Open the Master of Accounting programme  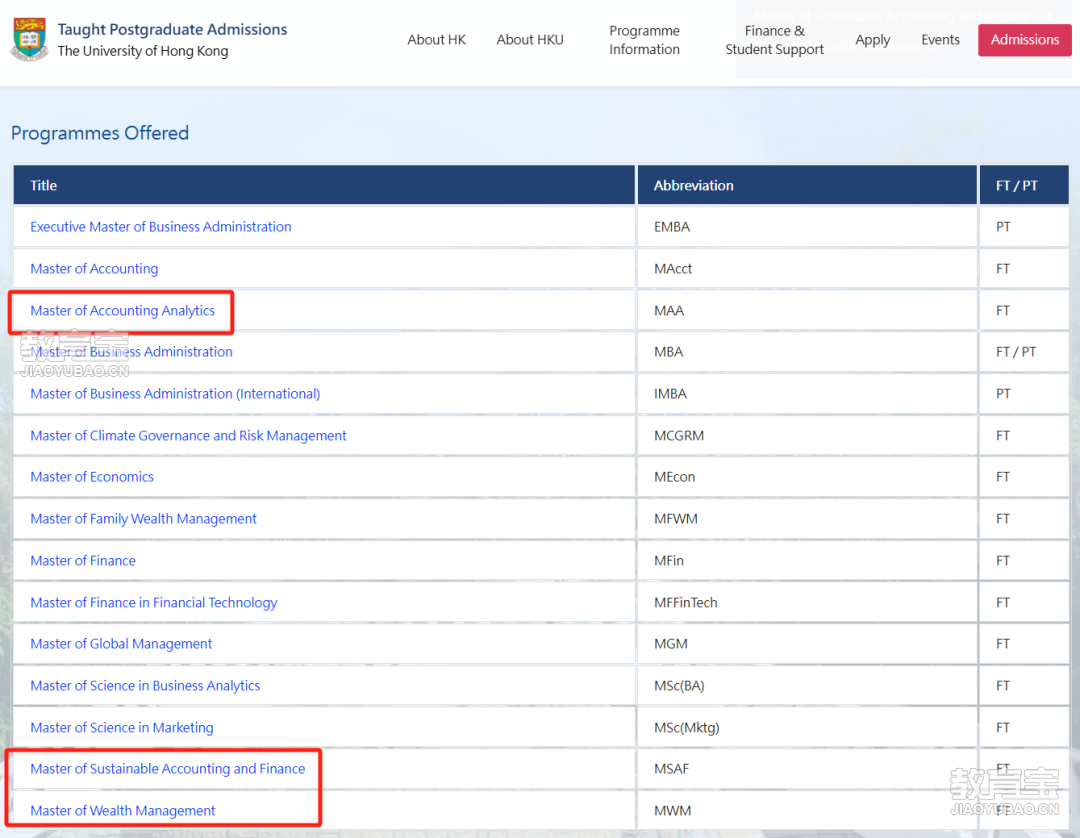pyautogui.click(x=94, y=269)
